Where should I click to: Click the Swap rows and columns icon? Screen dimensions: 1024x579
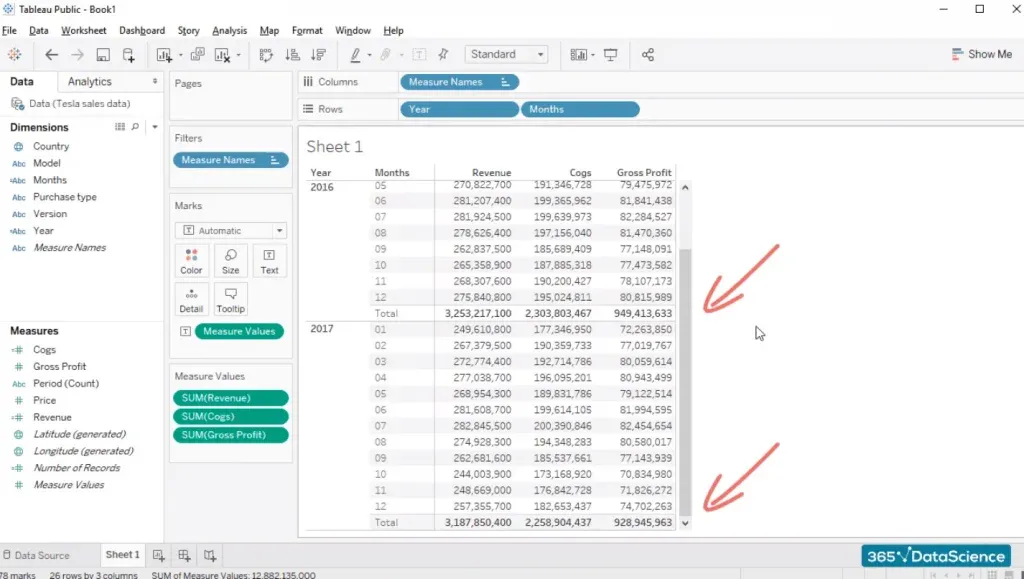pos(266,55)
